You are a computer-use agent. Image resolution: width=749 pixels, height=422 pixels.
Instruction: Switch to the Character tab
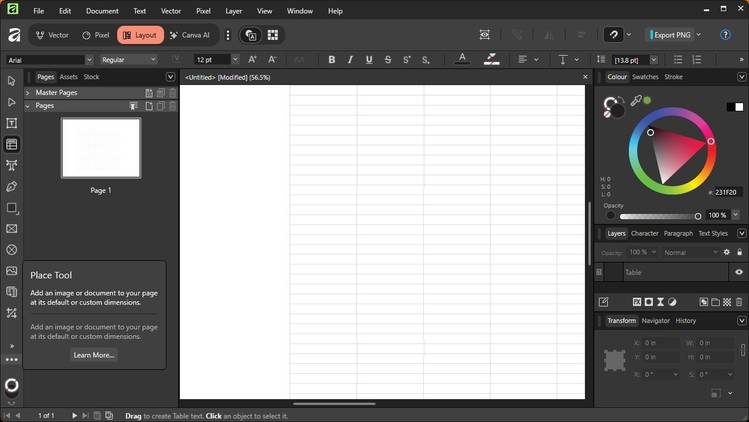pos(644,233)
